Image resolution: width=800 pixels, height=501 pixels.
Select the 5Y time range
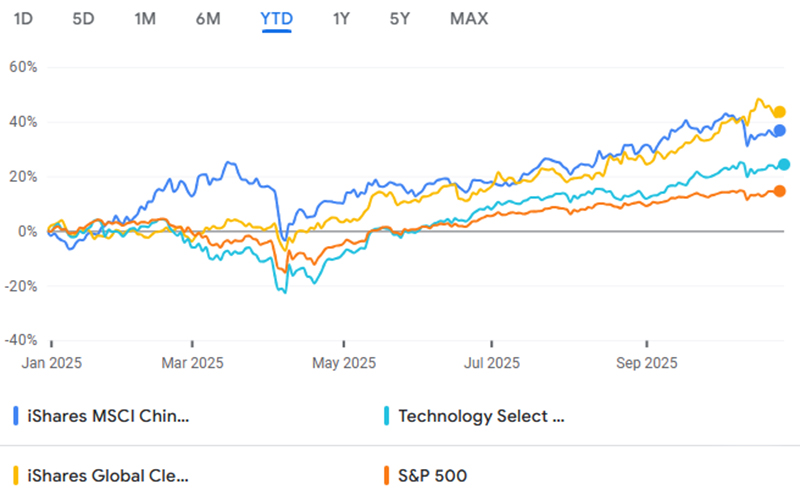401,18
